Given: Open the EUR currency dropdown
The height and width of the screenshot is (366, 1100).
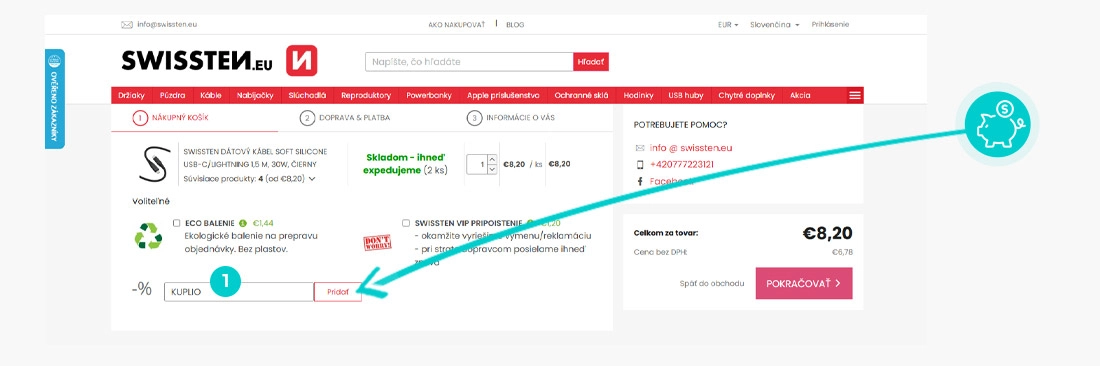Looking at the screenshot, I should pos(728,25).
